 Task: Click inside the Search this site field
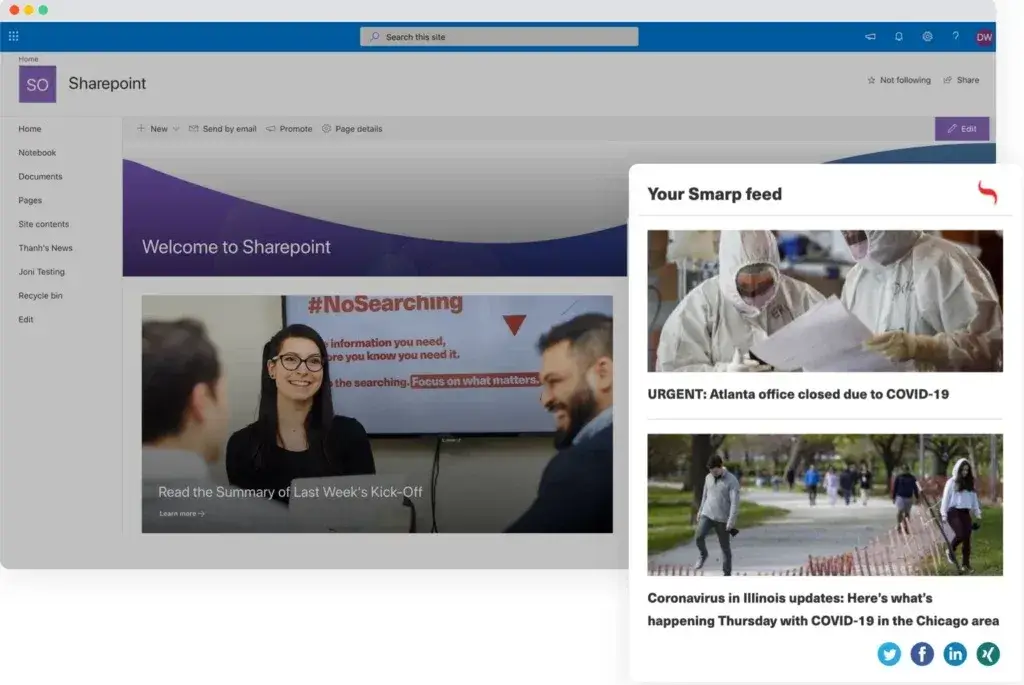(499, 37)
